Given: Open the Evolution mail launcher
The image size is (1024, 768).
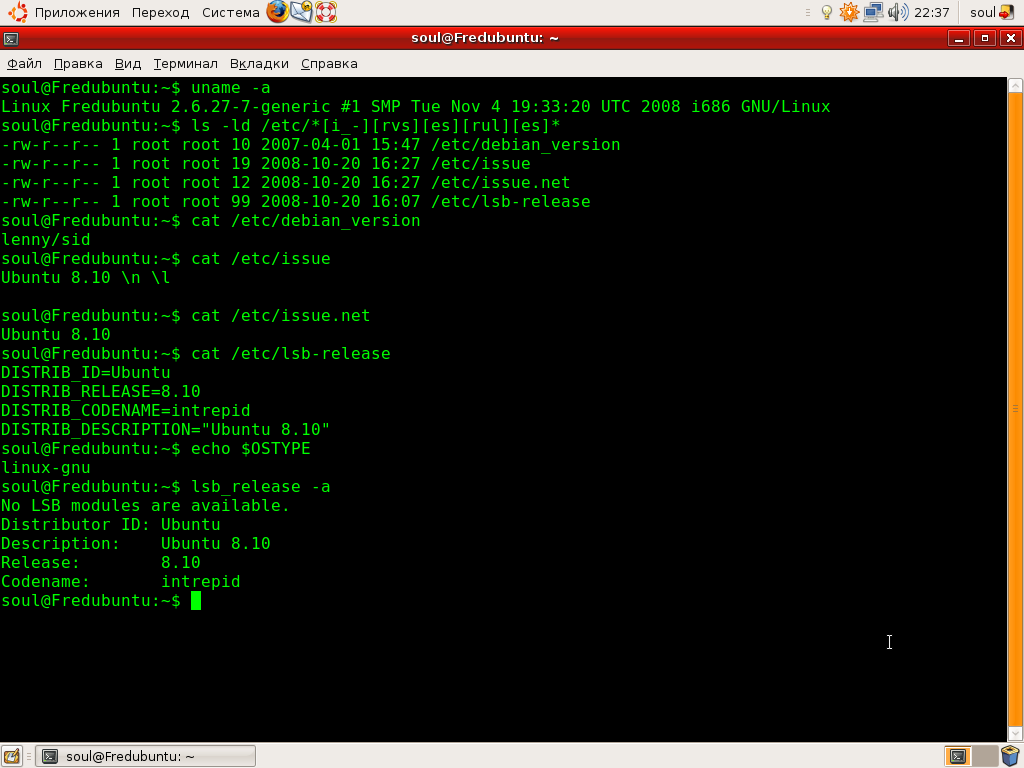Looking at the screenshot, I should tap(301, 12).
